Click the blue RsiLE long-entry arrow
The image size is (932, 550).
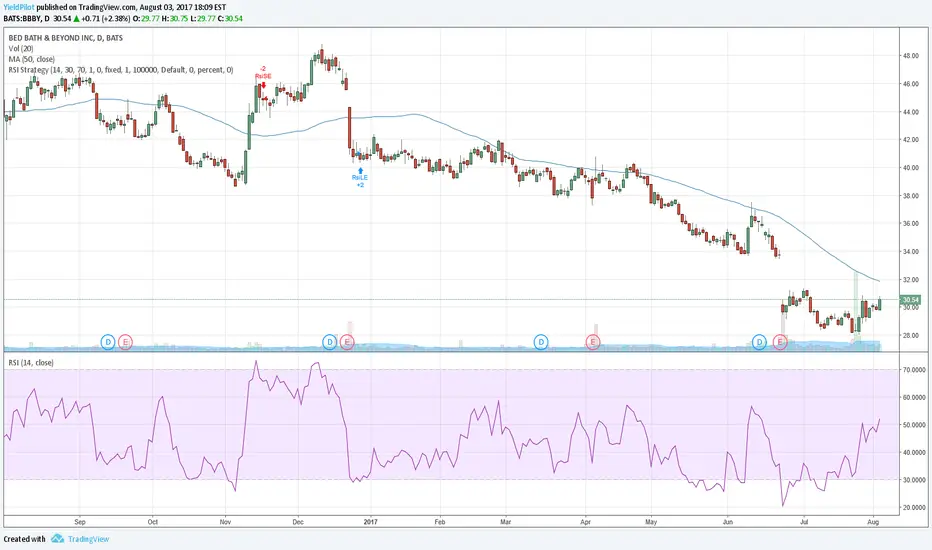click(x=360, y=171)
